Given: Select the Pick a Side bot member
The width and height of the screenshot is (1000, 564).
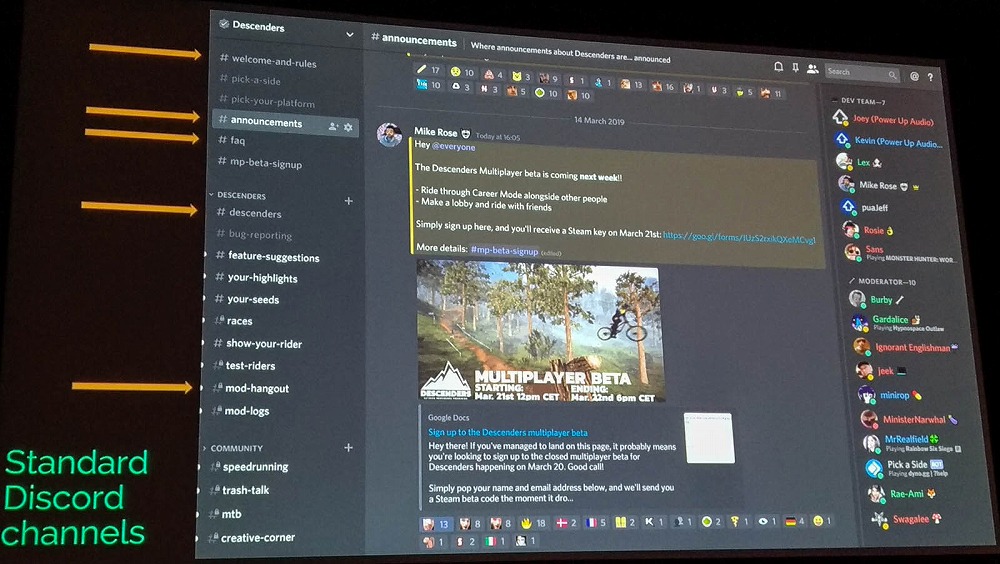Looking at the screenshot, I should 906,468.
